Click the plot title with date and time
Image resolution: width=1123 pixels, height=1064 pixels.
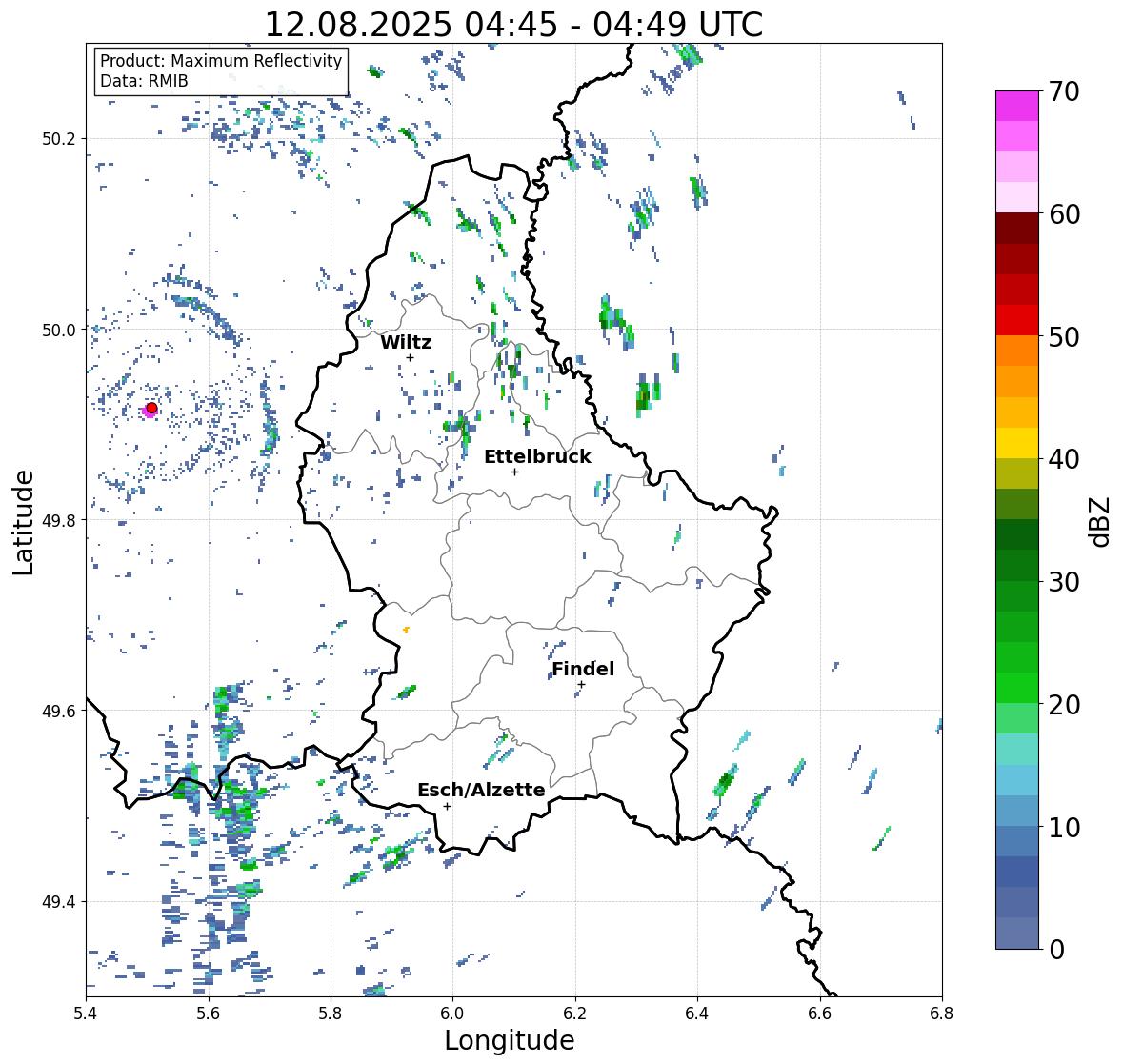513,25
